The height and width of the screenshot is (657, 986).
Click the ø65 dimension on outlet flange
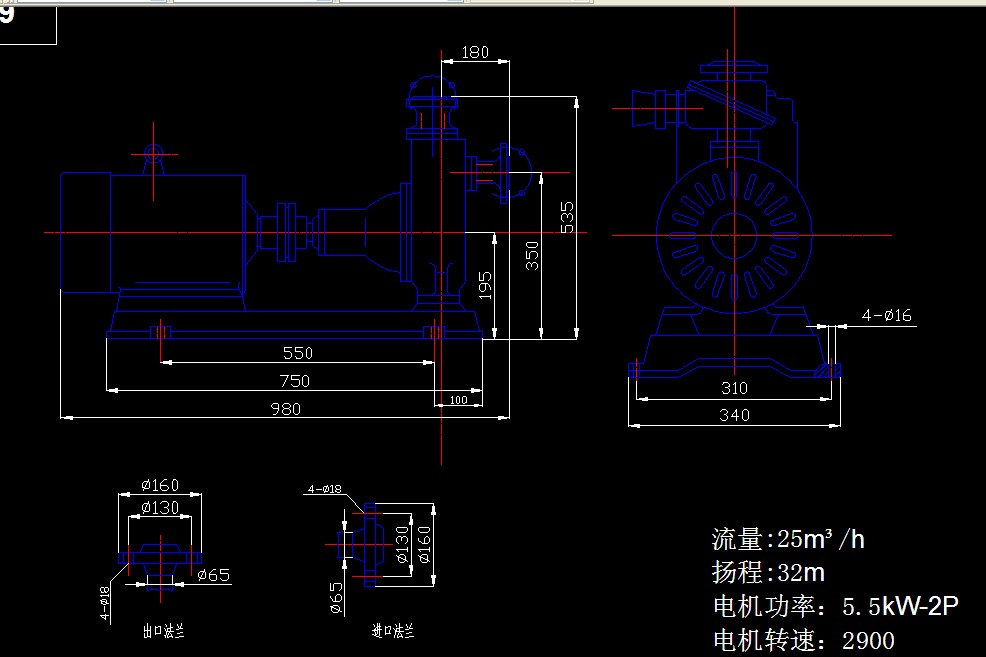(x=214, y=575)
